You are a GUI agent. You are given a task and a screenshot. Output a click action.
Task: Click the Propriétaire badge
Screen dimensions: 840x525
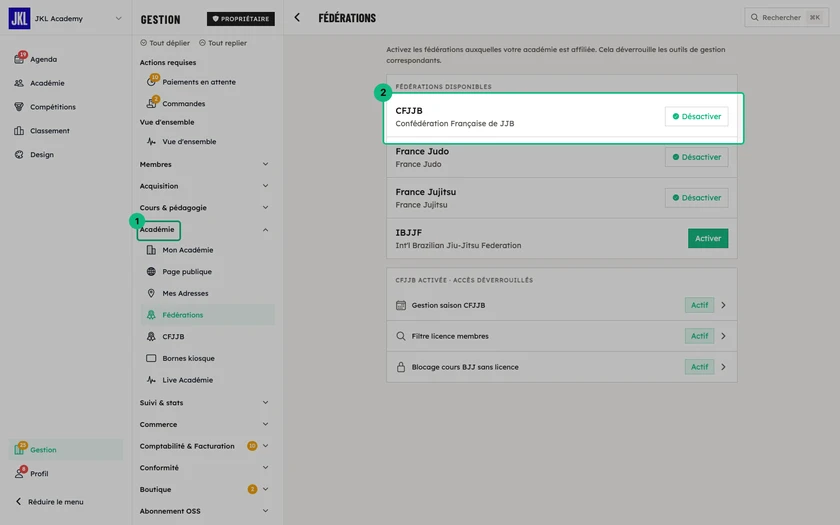(241, 19)
